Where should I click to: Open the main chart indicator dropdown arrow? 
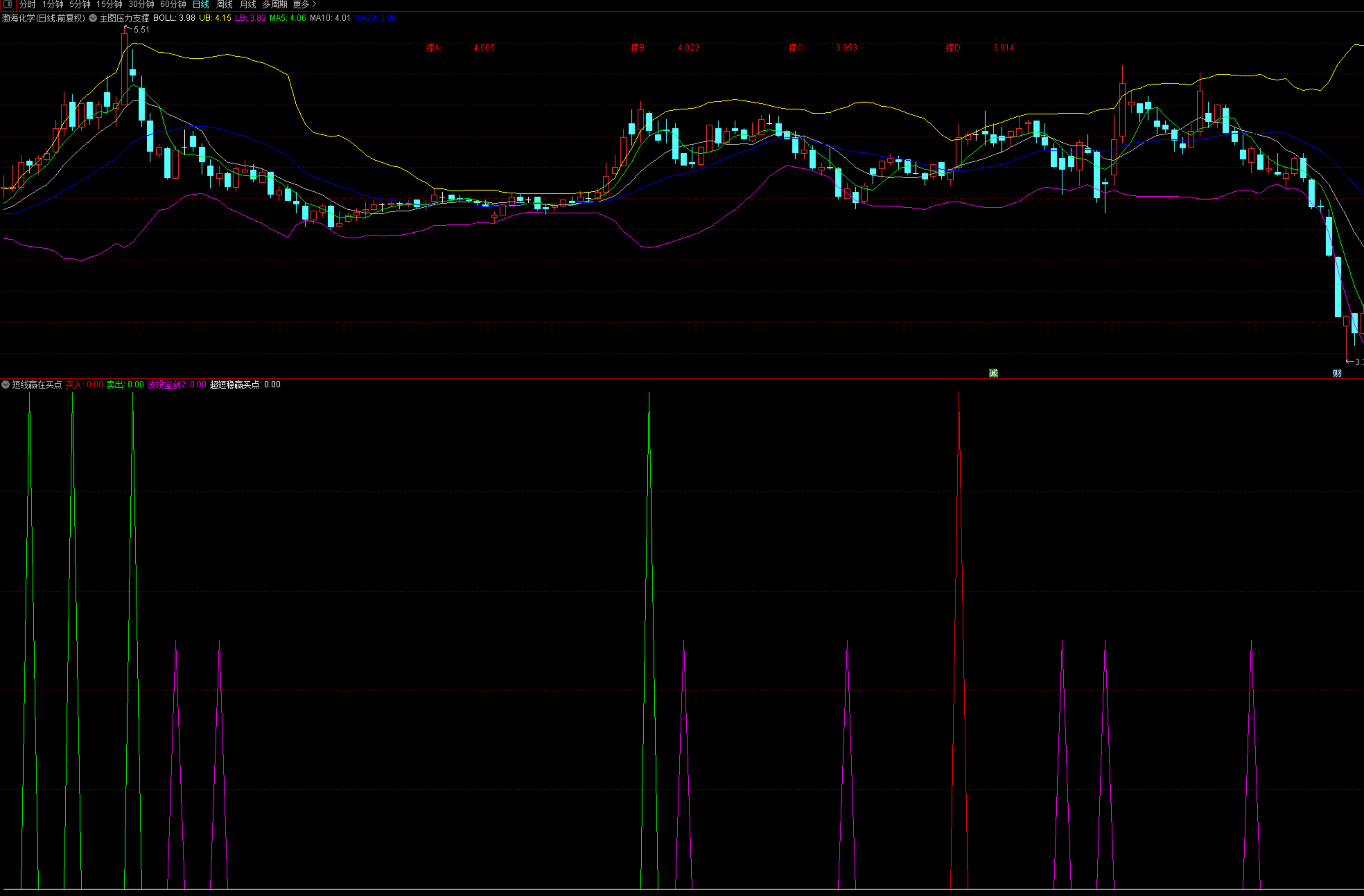click(x=92, y=18)
